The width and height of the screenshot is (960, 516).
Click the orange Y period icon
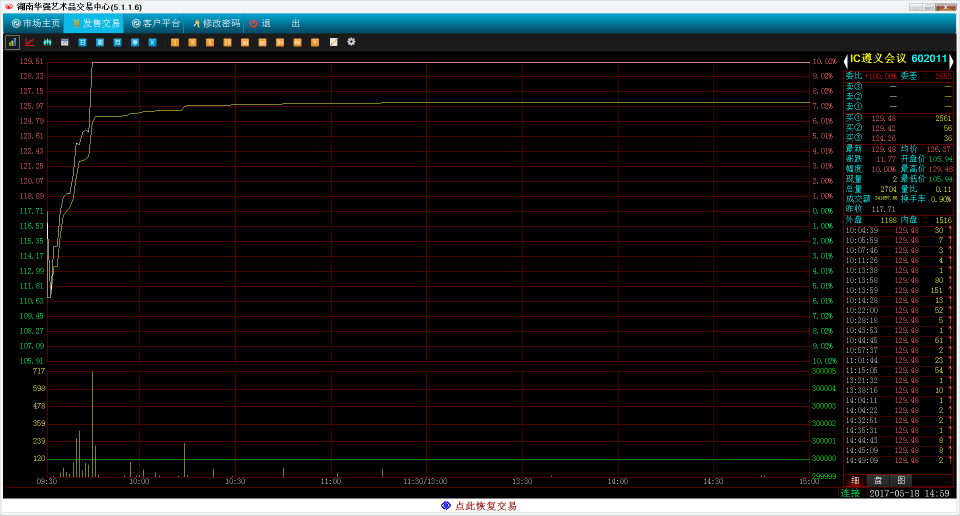pos(315,42)
